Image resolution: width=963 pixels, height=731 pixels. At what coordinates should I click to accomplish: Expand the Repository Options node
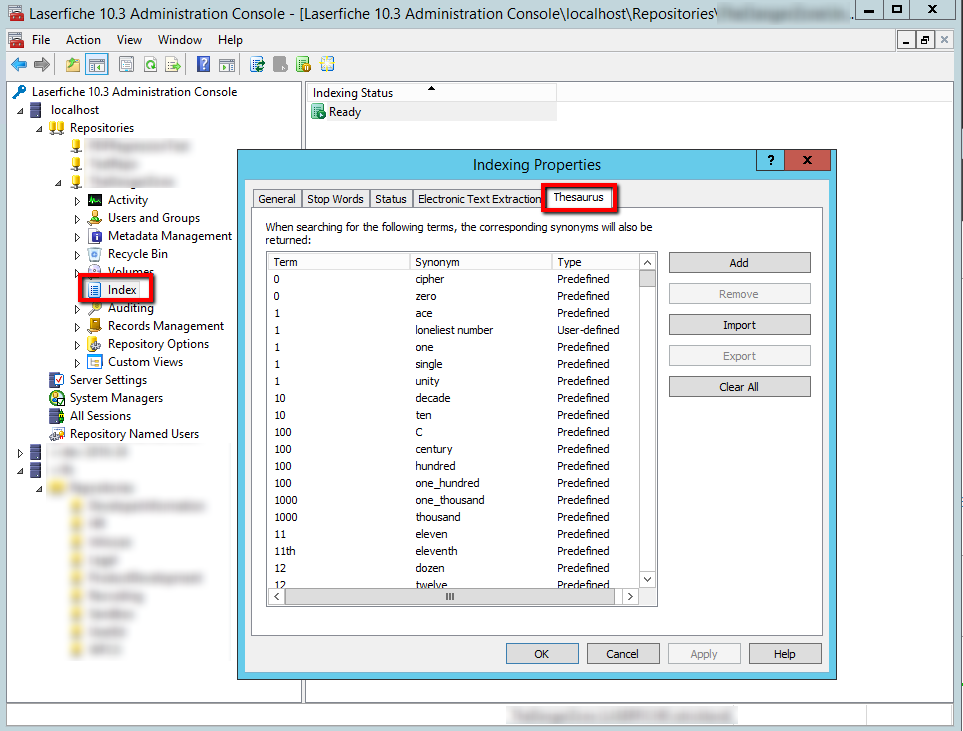click(x=77, y=345)
